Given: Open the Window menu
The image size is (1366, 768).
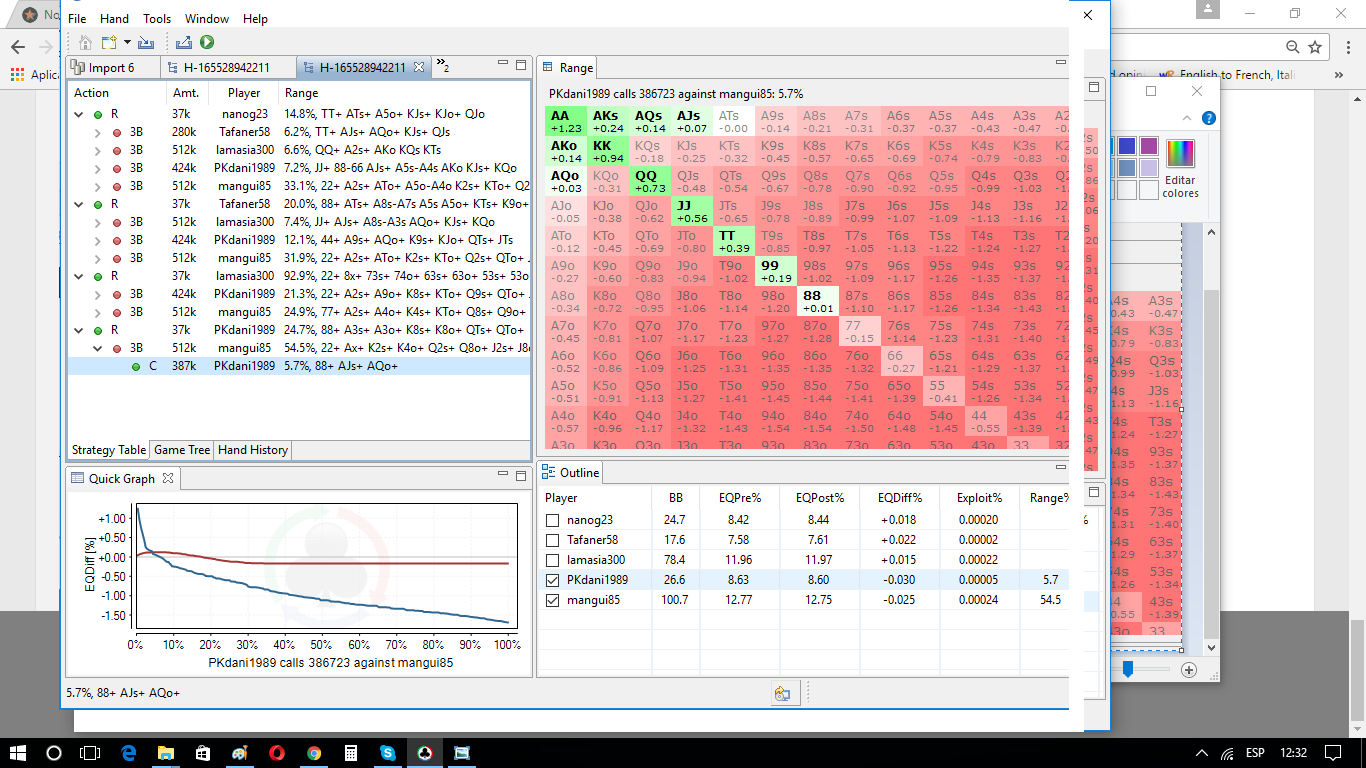Looking at the screenshot, I should (207, 18).
